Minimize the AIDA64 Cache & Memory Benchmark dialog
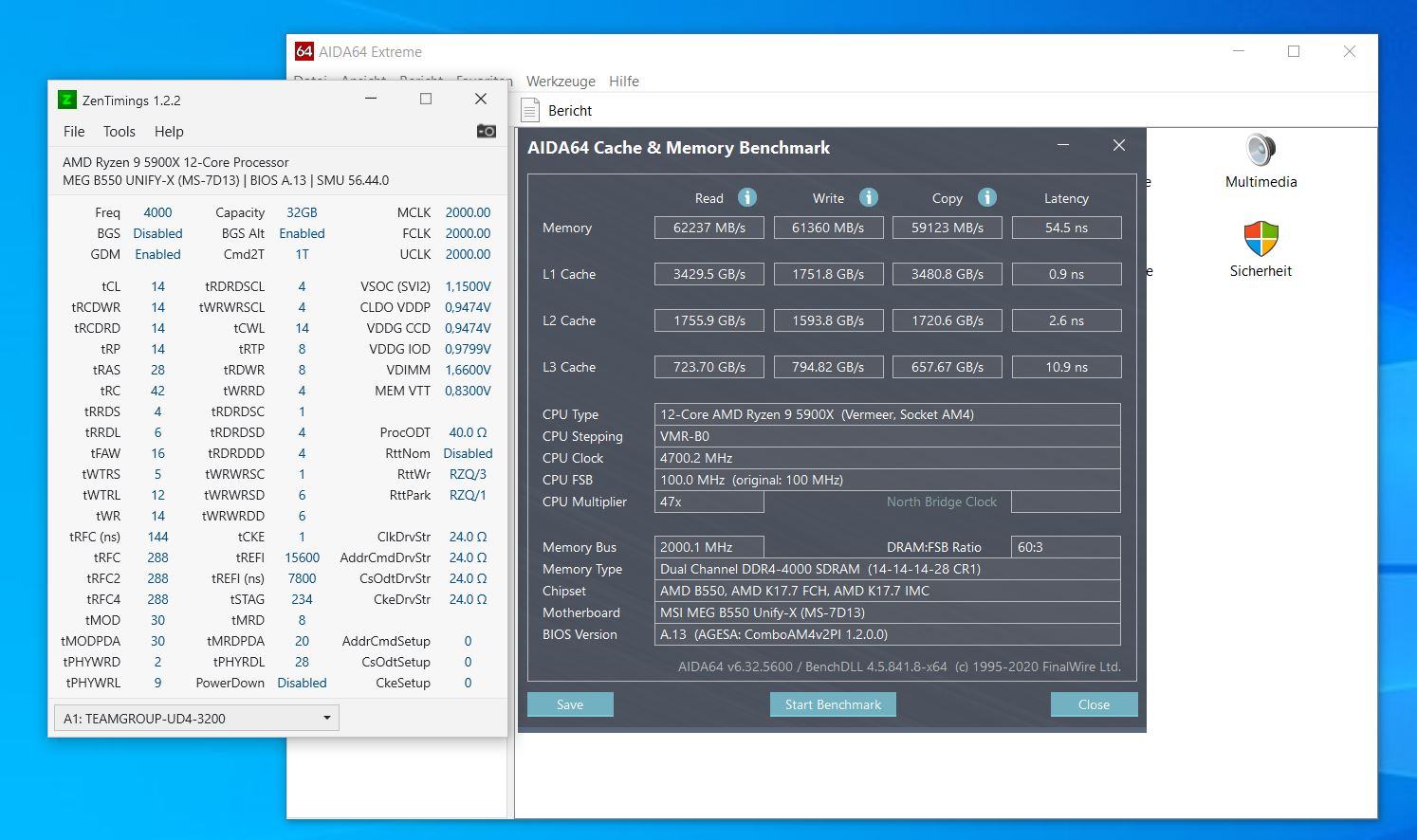This screenshot has width=1417, height=840. pos(1063,145)
